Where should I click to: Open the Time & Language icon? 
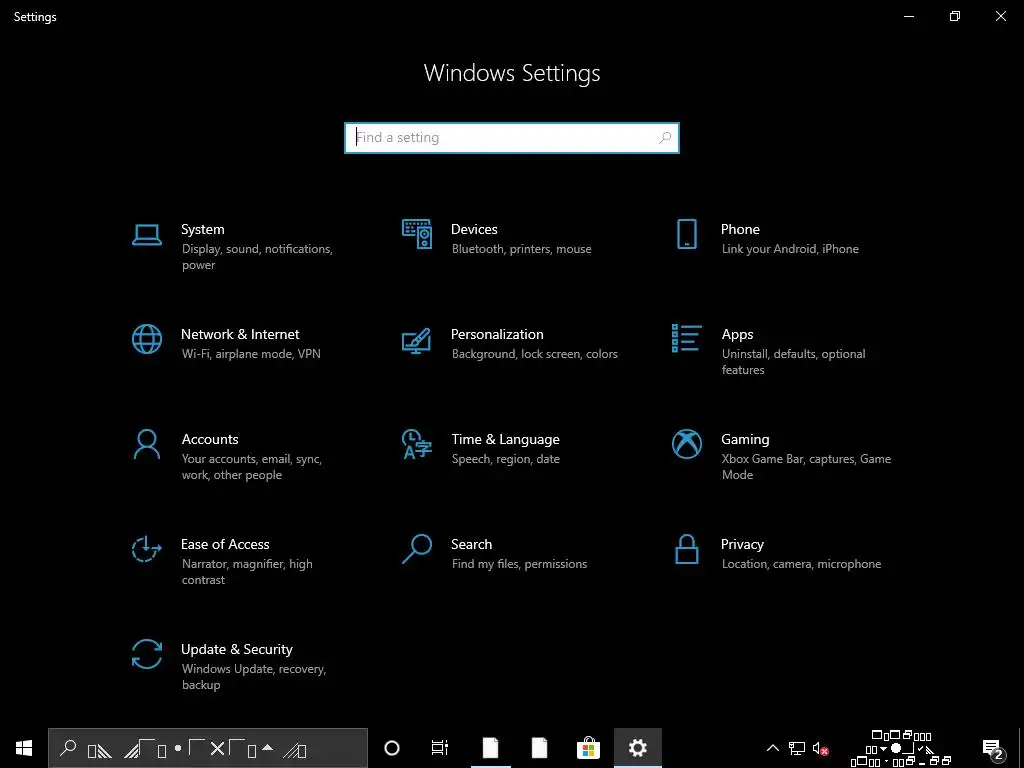pyautogui.click(x=417, y=444)
